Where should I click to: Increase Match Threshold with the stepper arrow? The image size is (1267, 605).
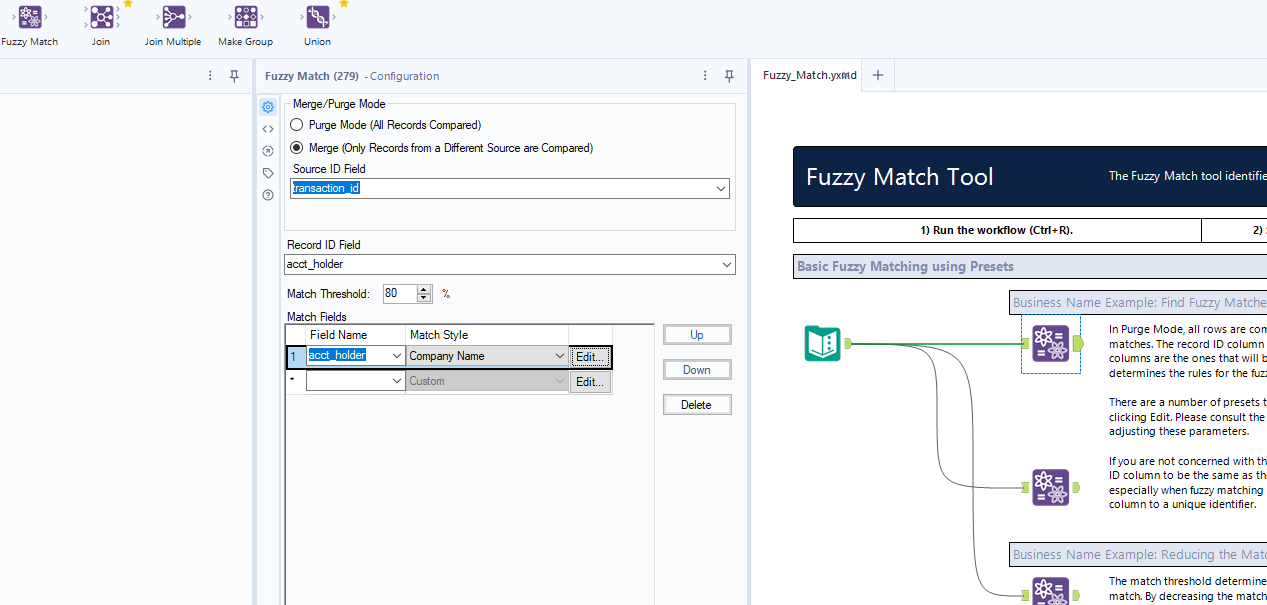point(422,289)
